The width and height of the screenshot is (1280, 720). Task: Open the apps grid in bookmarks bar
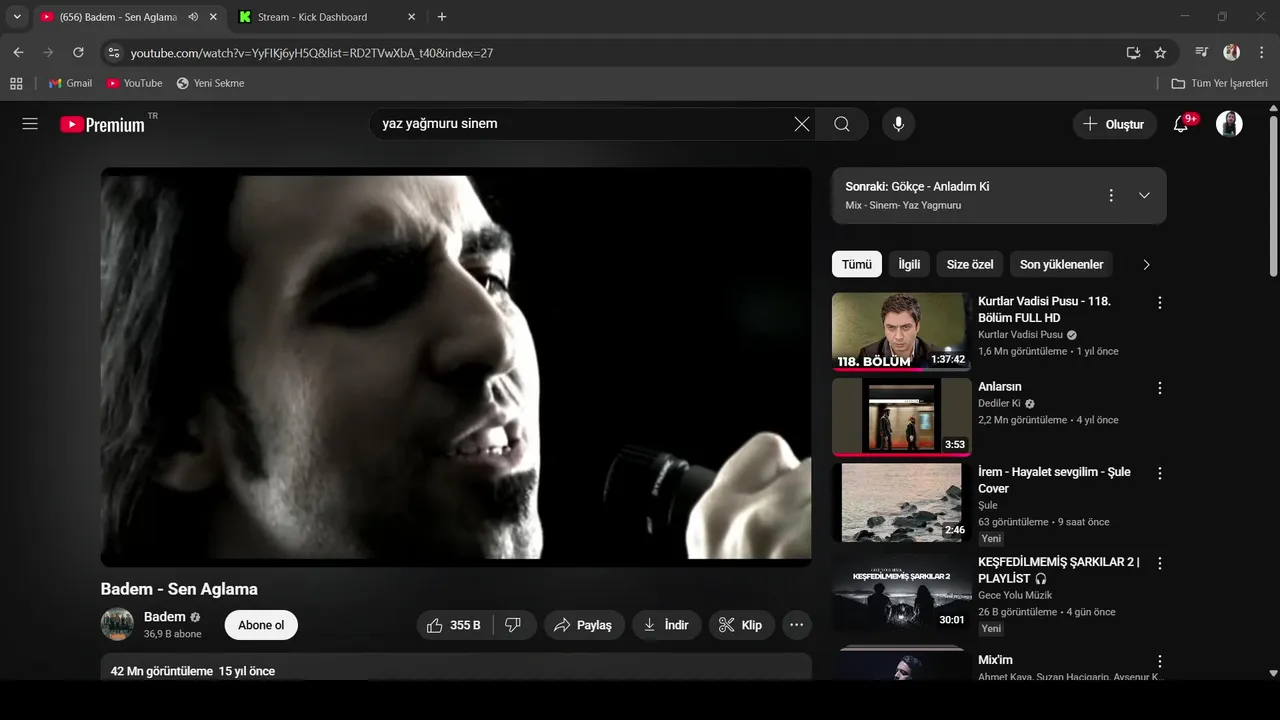16,83
